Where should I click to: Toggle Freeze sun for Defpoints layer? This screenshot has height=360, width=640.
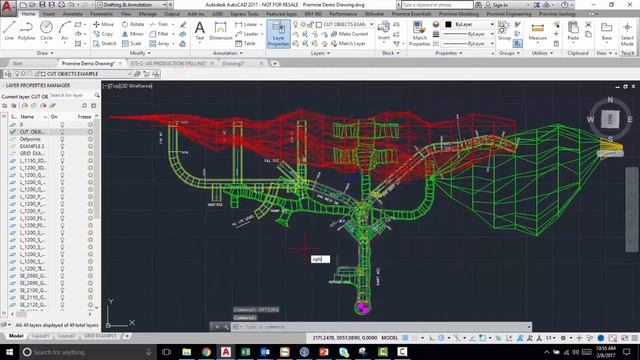click(90, 139)
